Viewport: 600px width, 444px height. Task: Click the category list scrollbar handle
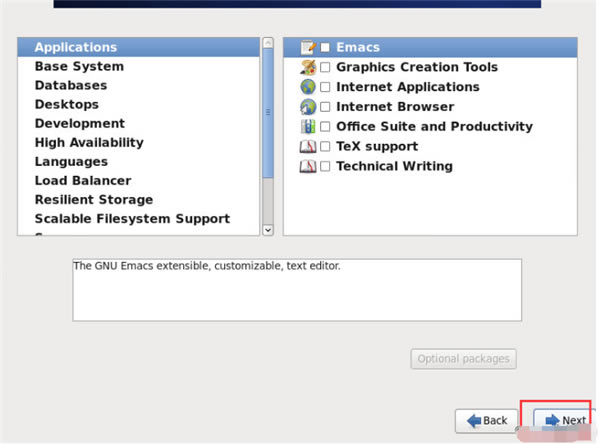[x=268, y=113]
